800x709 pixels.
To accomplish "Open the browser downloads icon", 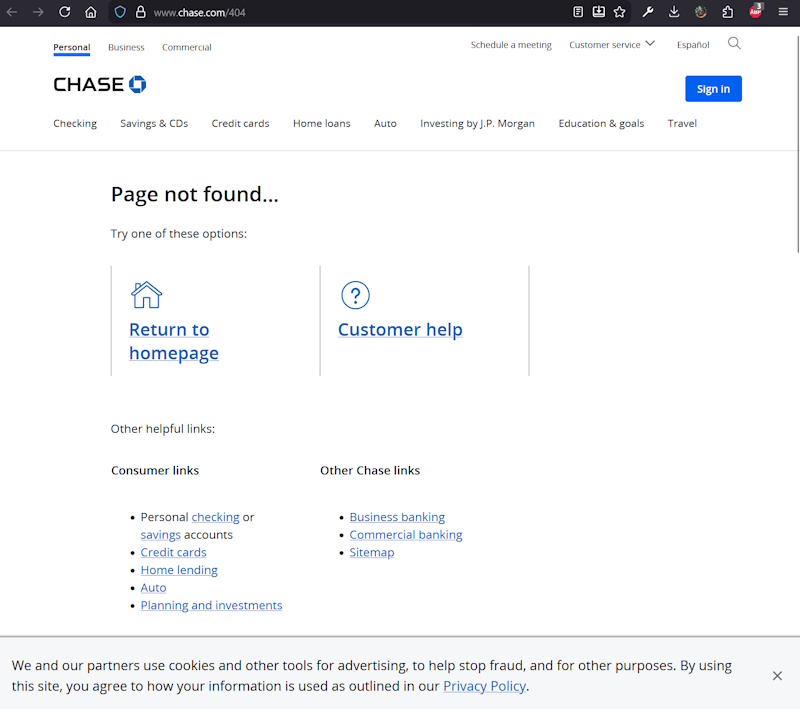I will (x=674, y=12).
